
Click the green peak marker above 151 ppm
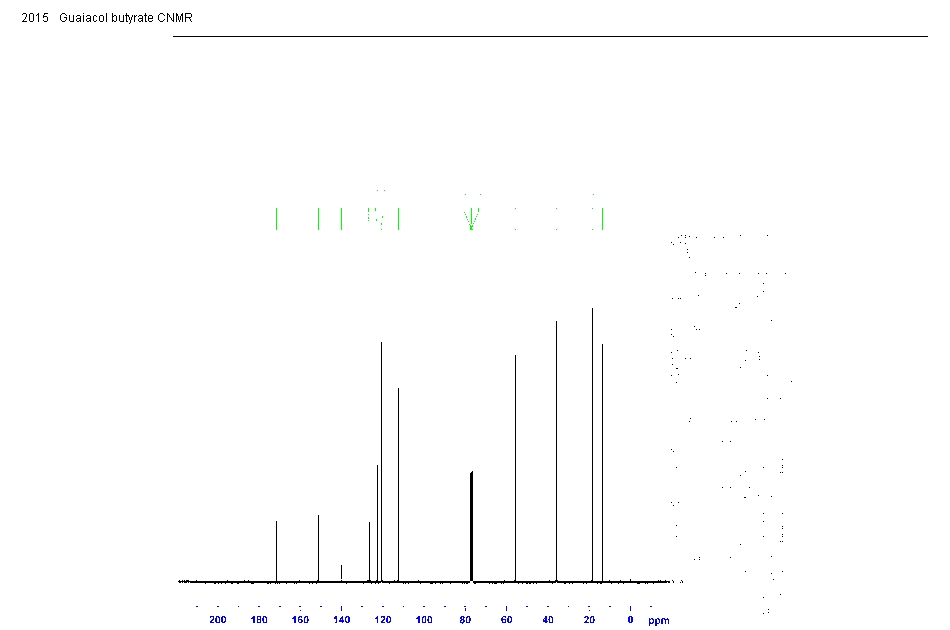(319, 219)
